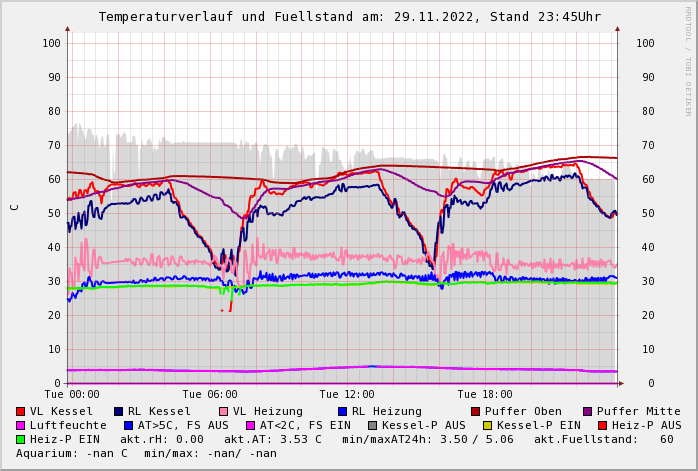The width and height of the screenshot is (698, 471).
Task: Click the 'Puffer Oben' legend label
Action: 524,411
